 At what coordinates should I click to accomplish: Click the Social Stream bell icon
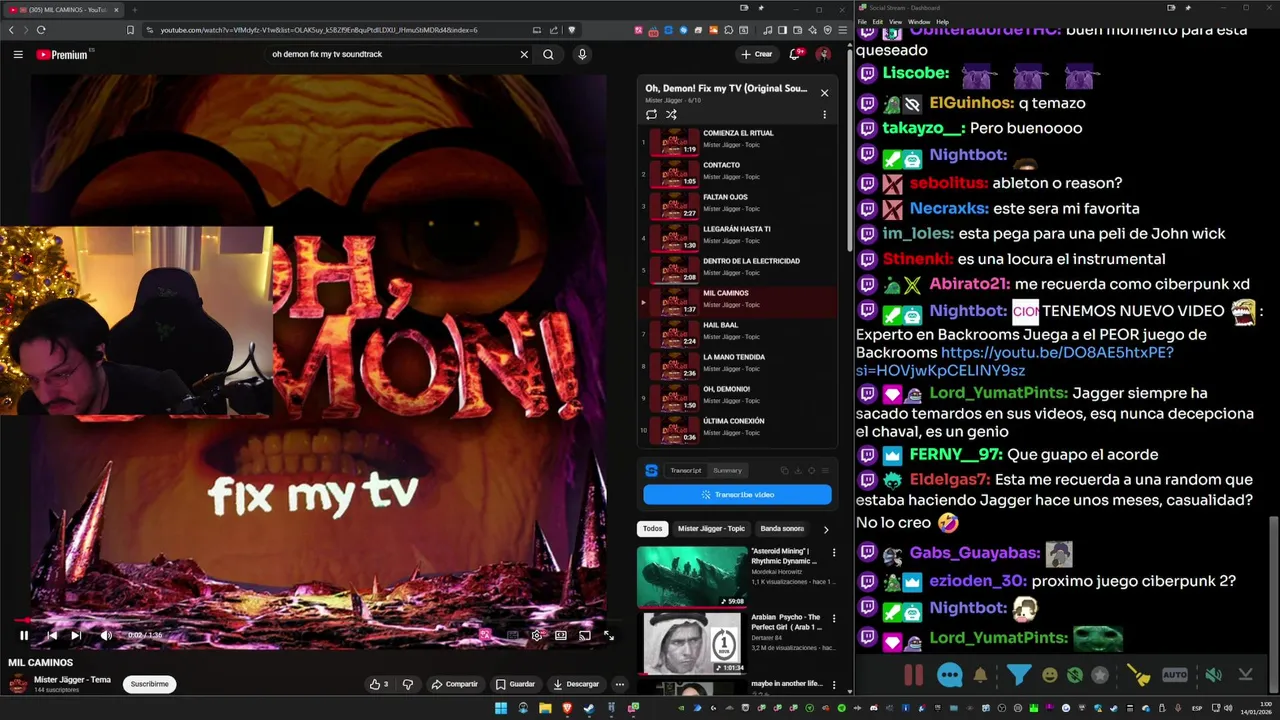click(x=980, y=675)
